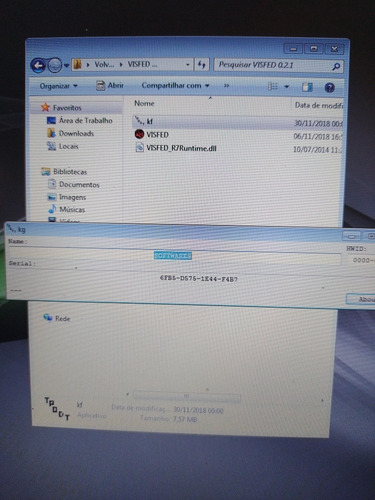The width and height of the screenshot is (375, 500).
Task: Select the kf keygen file
Action: click(144, 121)
